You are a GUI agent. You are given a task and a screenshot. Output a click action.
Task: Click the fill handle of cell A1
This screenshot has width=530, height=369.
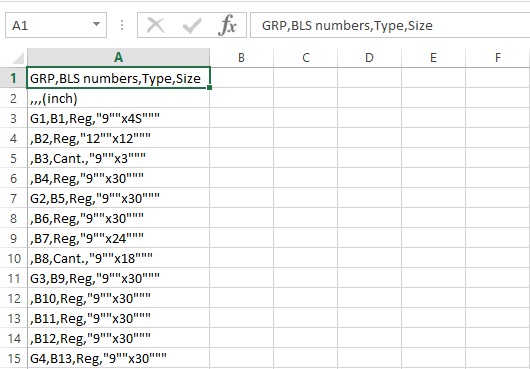point(210,88)
